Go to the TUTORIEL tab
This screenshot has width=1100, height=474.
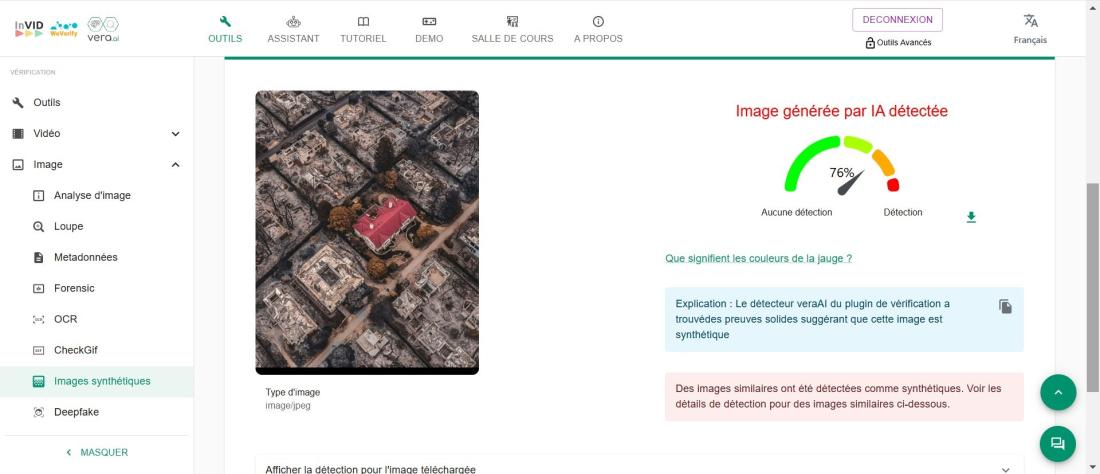tap(363, 29)
